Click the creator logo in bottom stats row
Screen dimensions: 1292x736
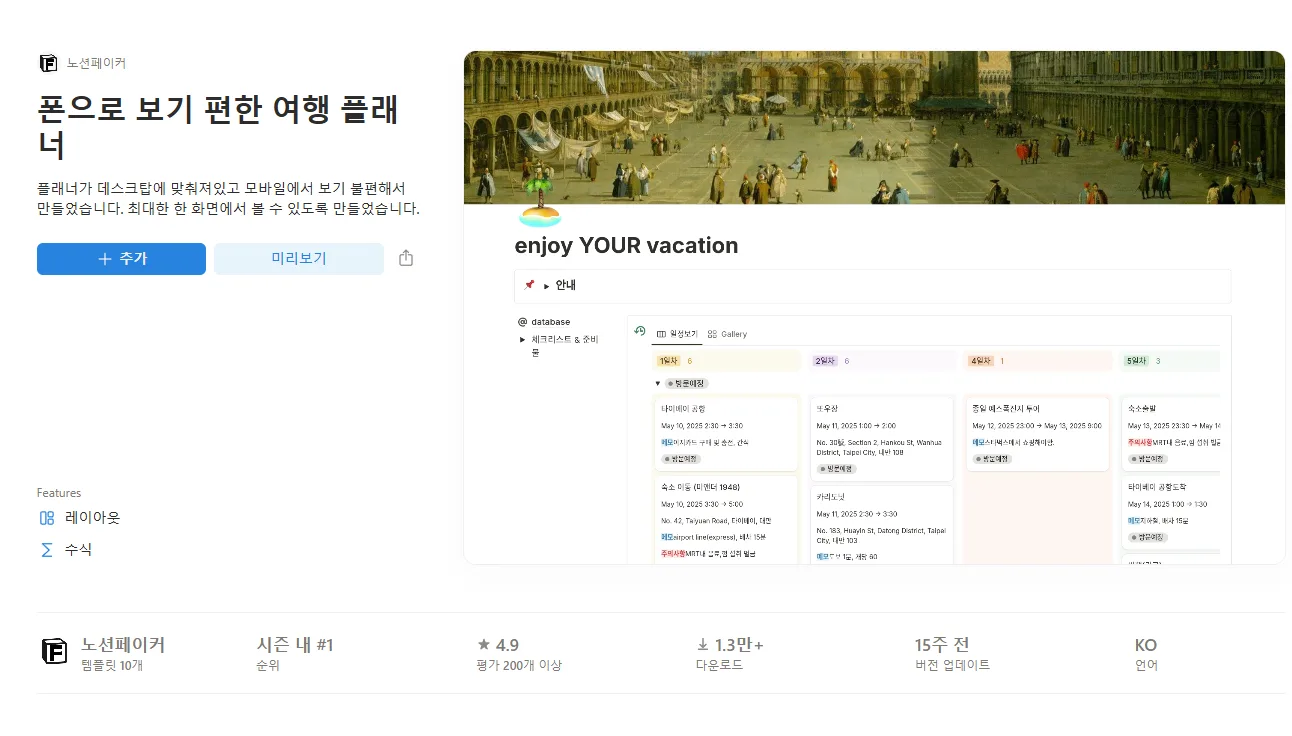(x=54, y=651)
